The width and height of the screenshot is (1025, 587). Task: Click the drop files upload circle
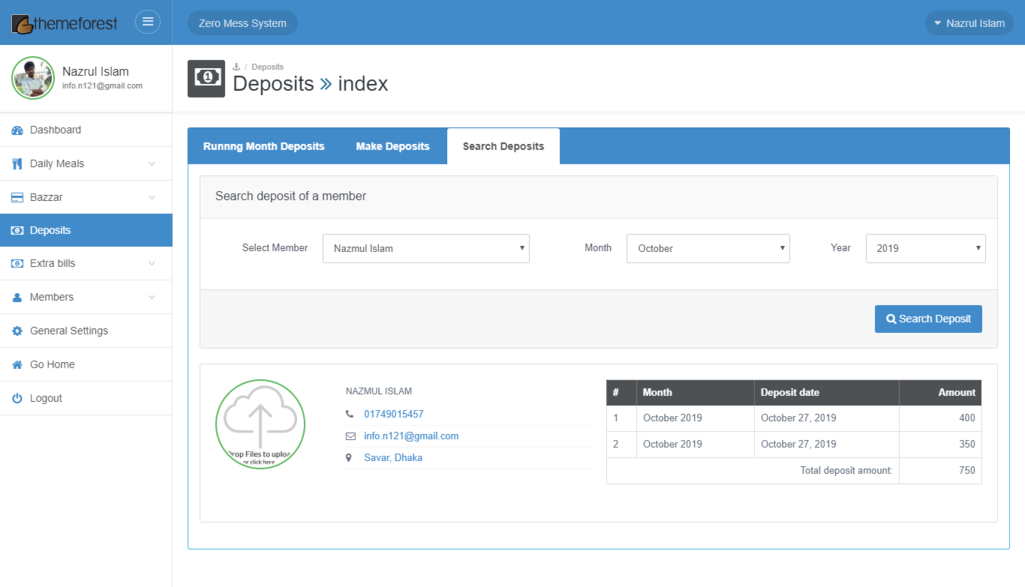coord(260,424)
